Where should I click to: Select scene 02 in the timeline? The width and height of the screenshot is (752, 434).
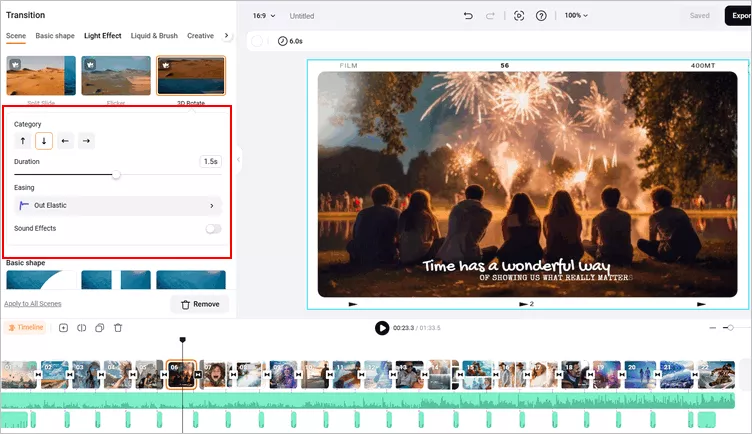[54, 375]
